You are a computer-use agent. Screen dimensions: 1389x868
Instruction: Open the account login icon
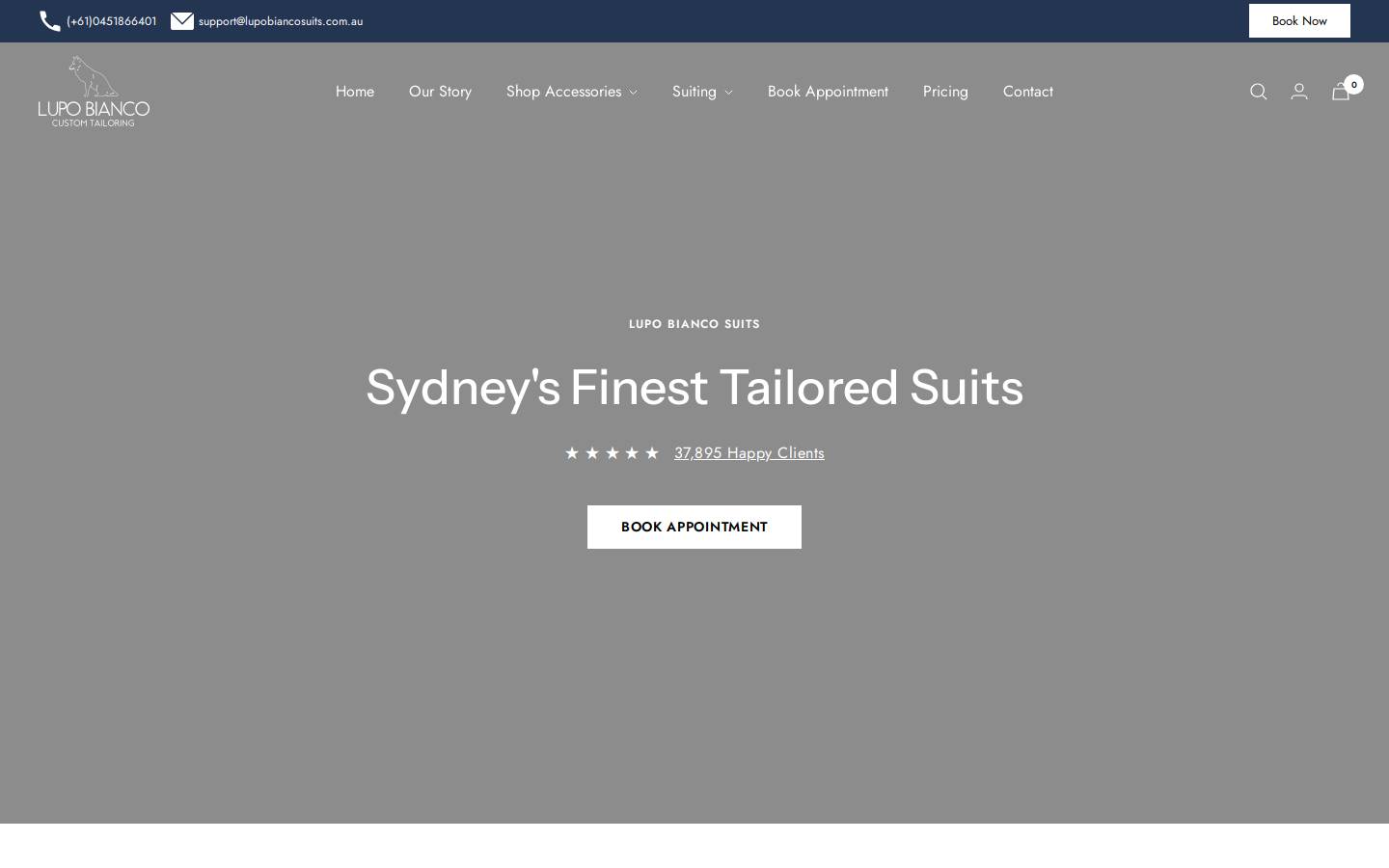click(x=1299, y=92)
